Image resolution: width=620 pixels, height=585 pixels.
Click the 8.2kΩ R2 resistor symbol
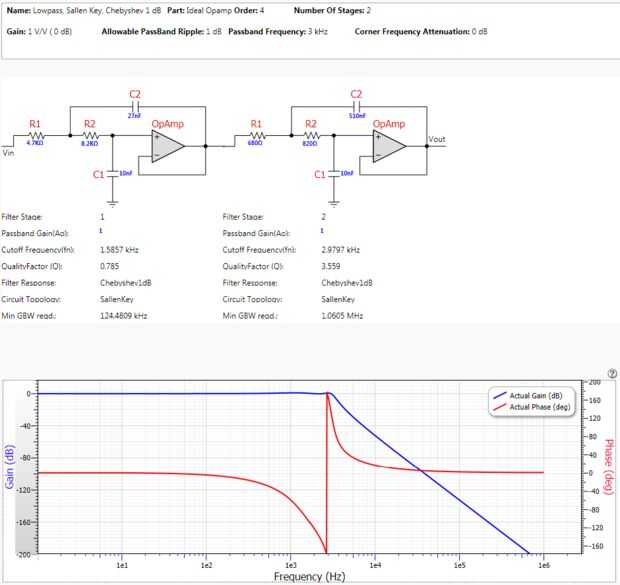90,135
